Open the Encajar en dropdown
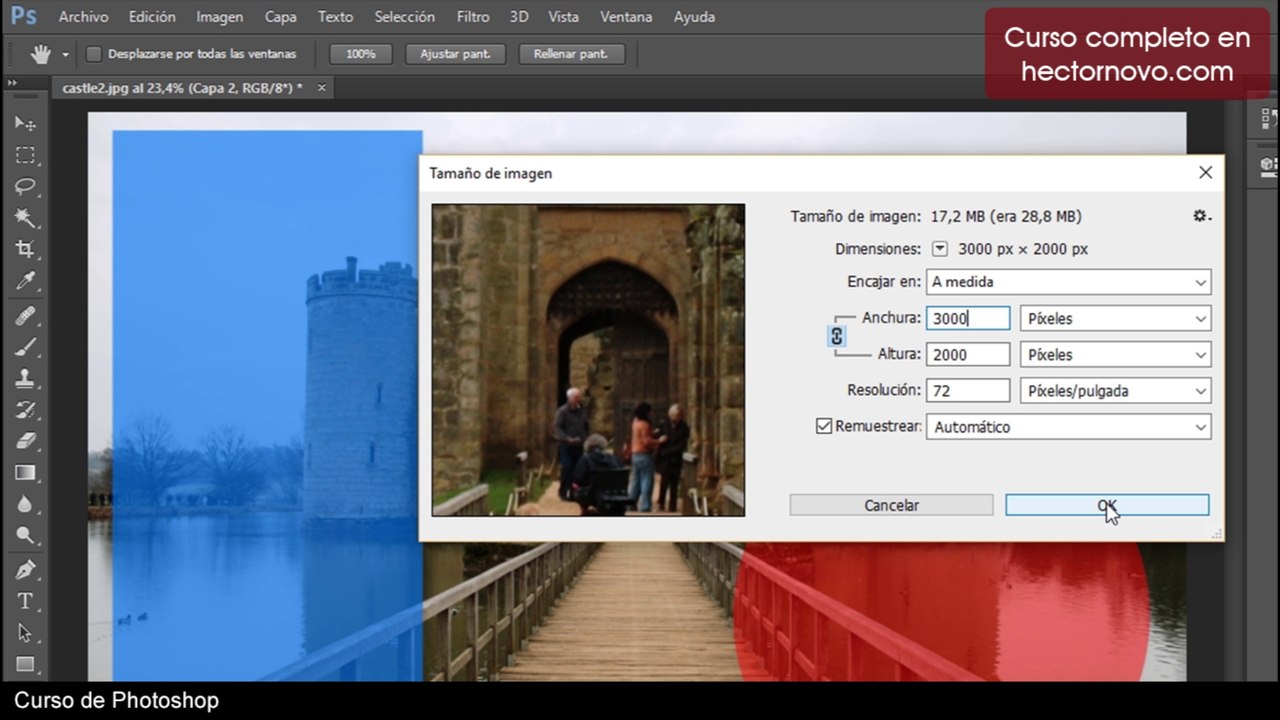Viewport: 1280px width, 720px height. [x=1068, y=282]
